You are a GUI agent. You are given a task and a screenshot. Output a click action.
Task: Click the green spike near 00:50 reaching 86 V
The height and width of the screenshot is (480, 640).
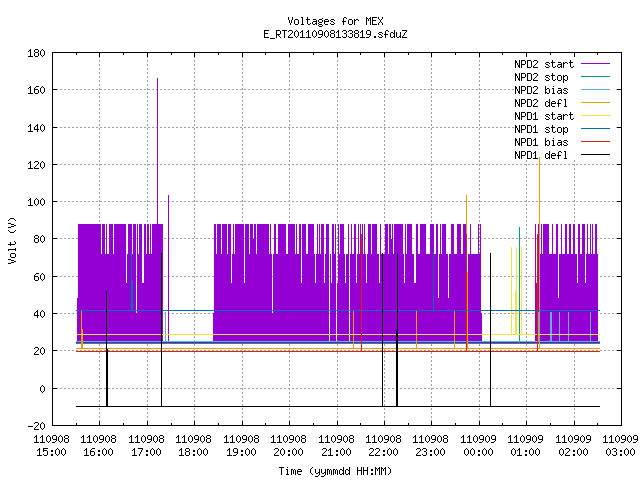click(520, 284)
